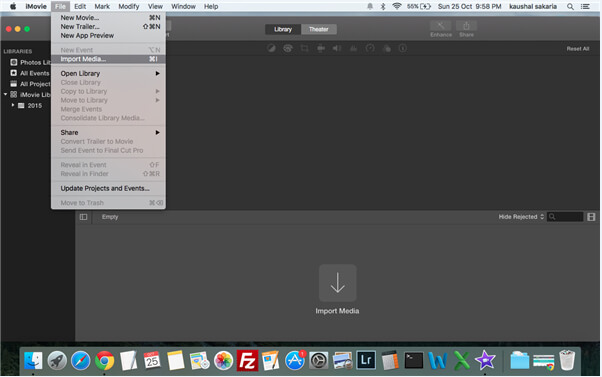The width and height of the screenshot is (602, 377).
Task: Click the Spotlight search icon
Action: click(x=571, y=7)
